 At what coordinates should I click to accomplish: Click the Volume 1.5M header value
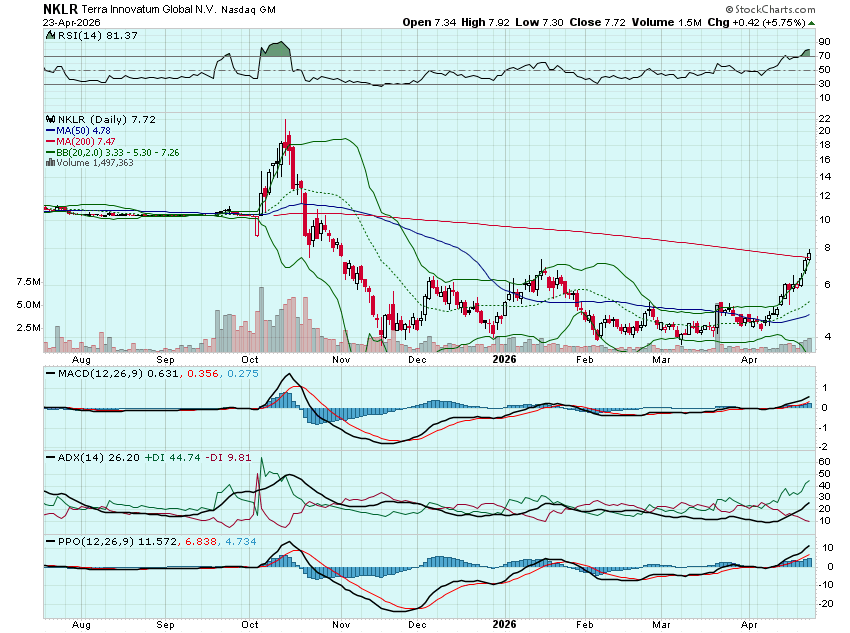click(x=667, y=23)
